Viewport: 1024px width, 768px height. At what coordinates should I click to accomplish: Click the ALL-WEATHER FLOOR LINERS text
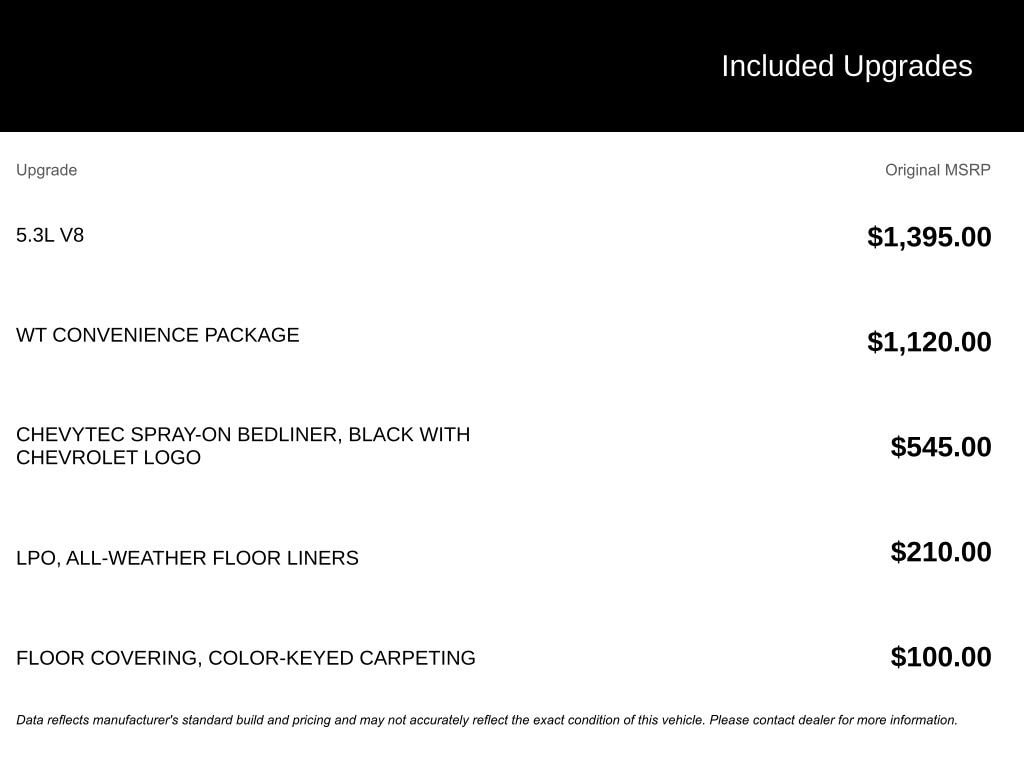pyautogui.click(x=212, y=558)
